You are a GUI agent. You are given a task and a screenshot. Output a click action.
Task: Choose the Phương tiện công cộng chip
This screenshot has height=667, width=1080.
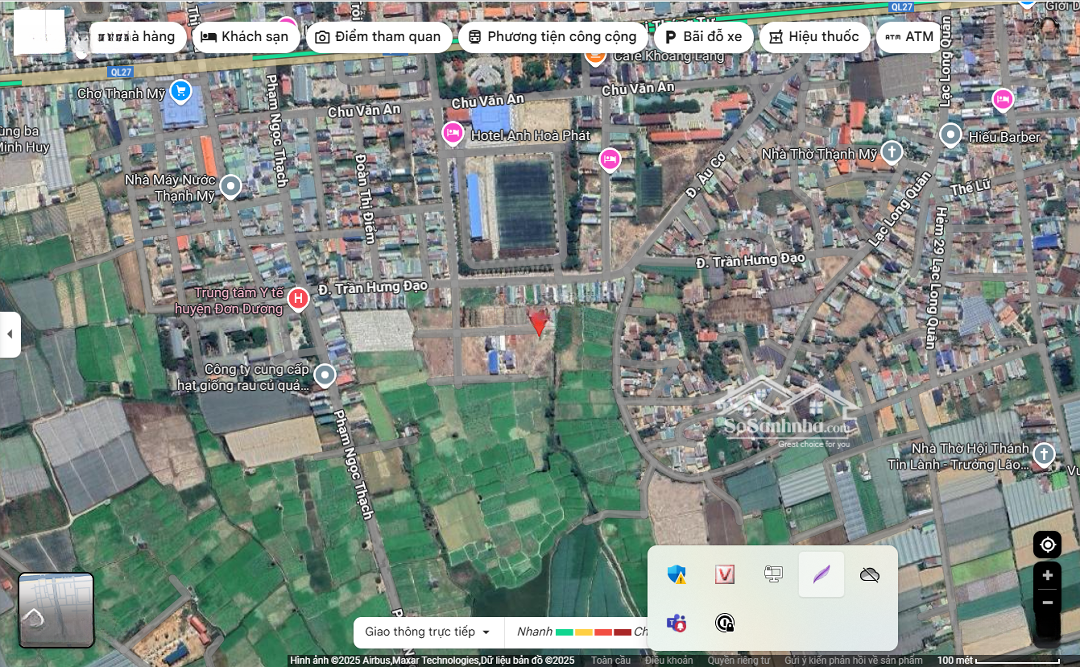(x=551, y=37)
